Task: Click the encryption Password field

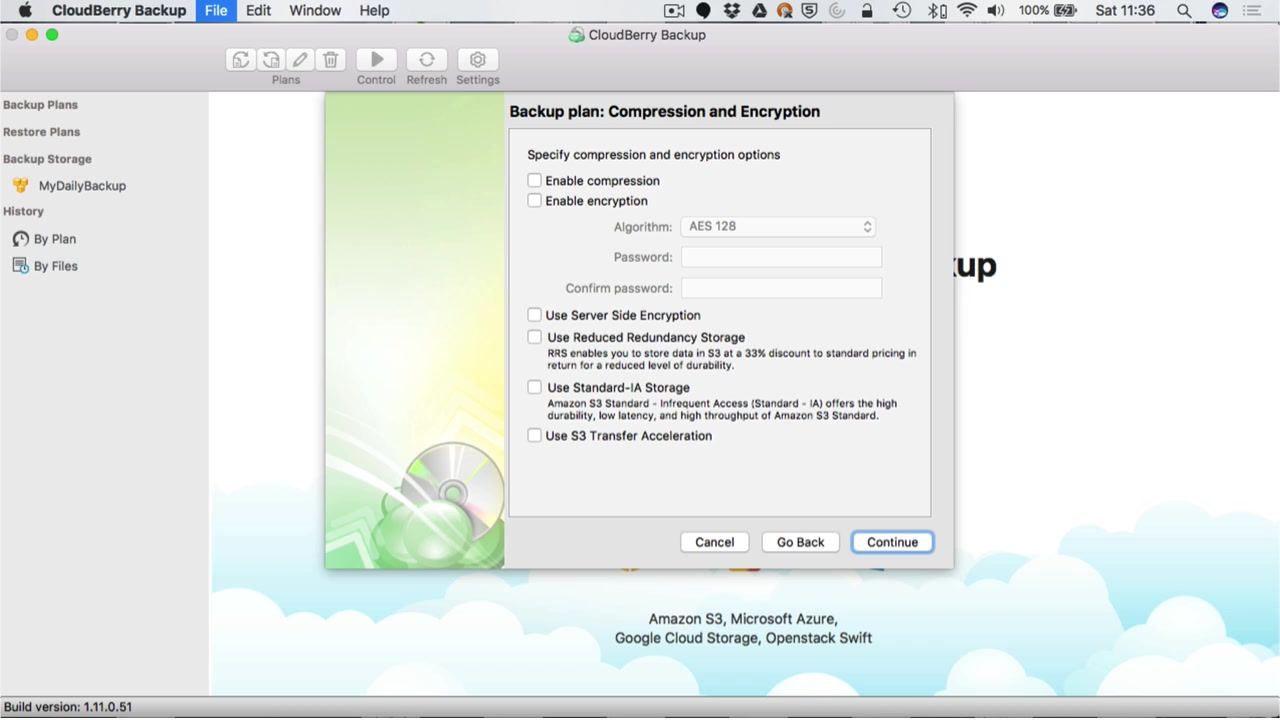Action: pos(781,257)
